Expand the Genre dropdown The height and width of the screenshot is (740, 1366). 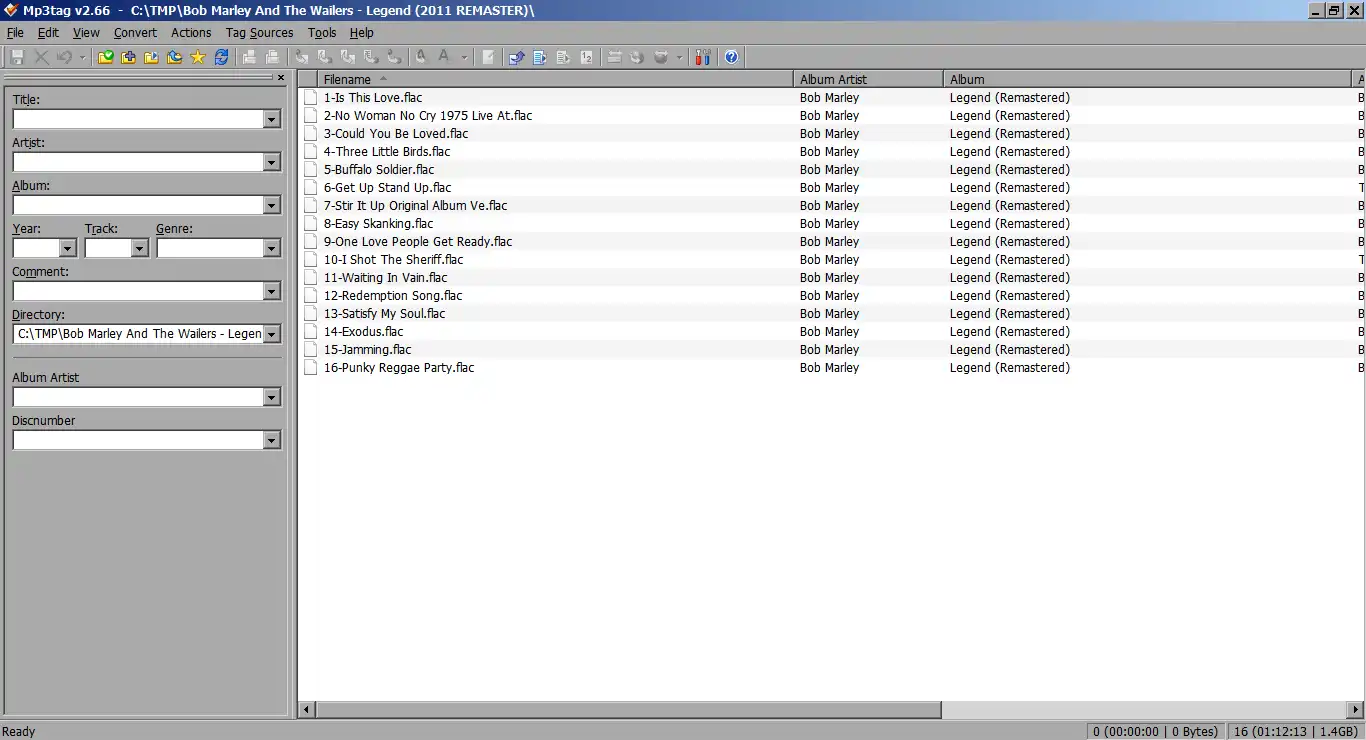pyautogui.click(x=272, y=248)
